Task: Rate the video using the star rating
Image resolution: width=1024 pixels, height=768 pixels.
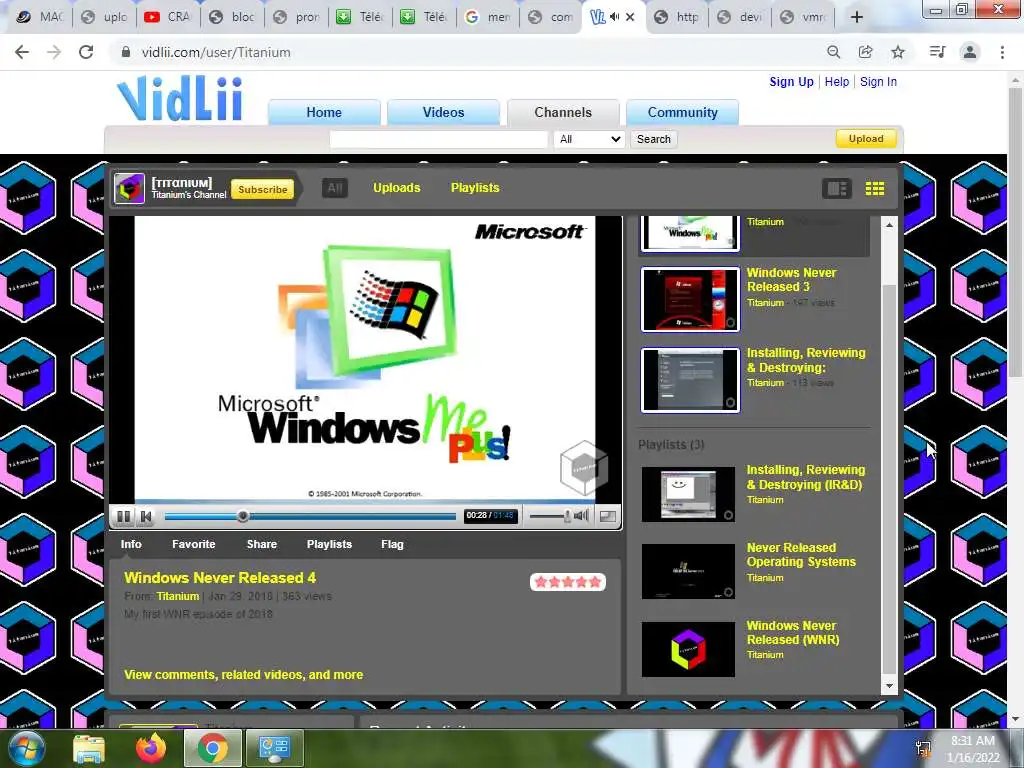Action: pos(568,582)
